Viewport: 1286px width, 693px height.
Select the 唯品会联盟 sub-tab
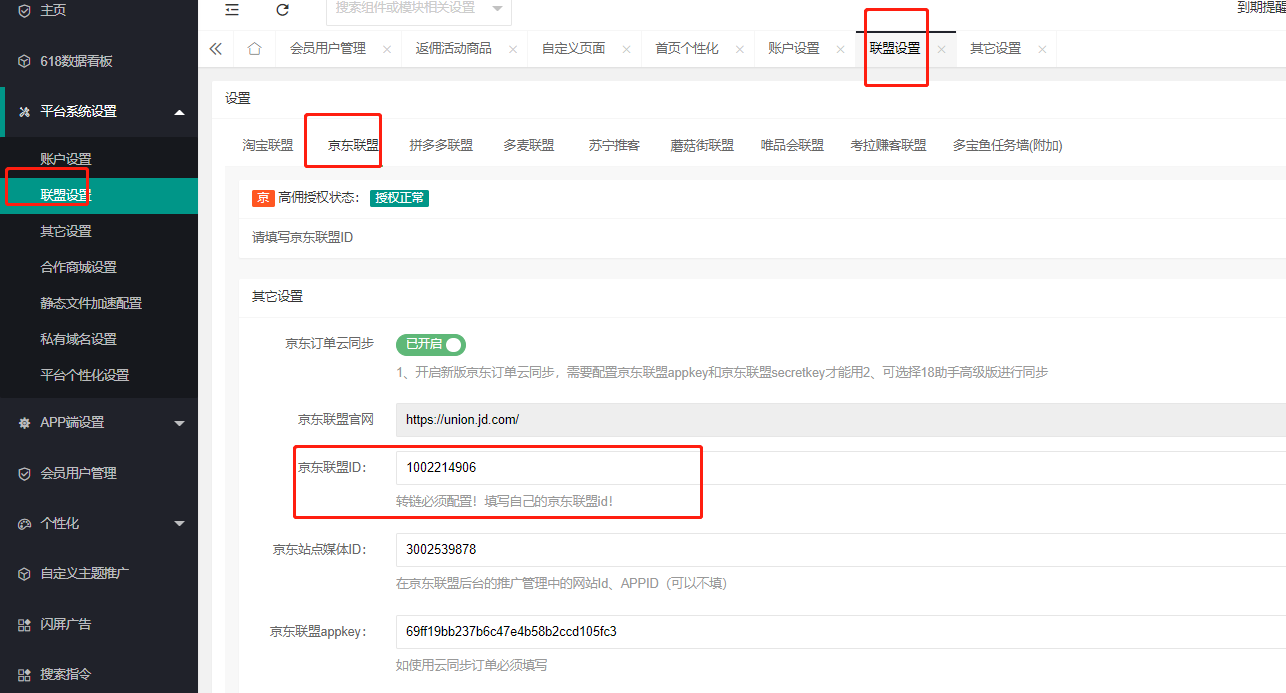coord(792,145)
